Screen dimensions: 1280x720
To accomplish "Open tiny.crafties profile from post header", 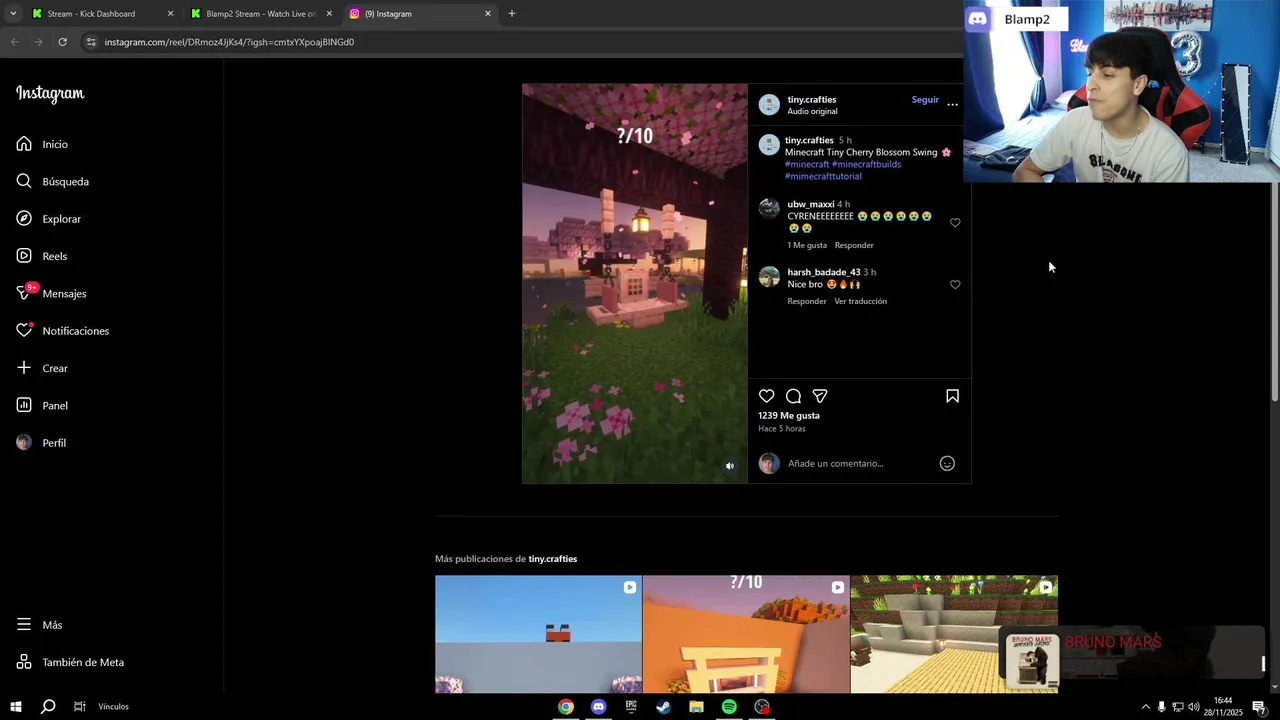I will tap(812, 99).
